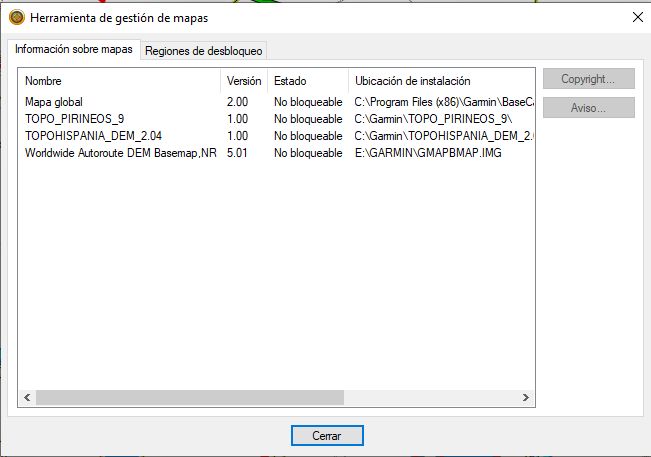Switch to Información sobre mapas tab
Image resolution: width=651 pixels, height=457 pixels.
(74, 49)
